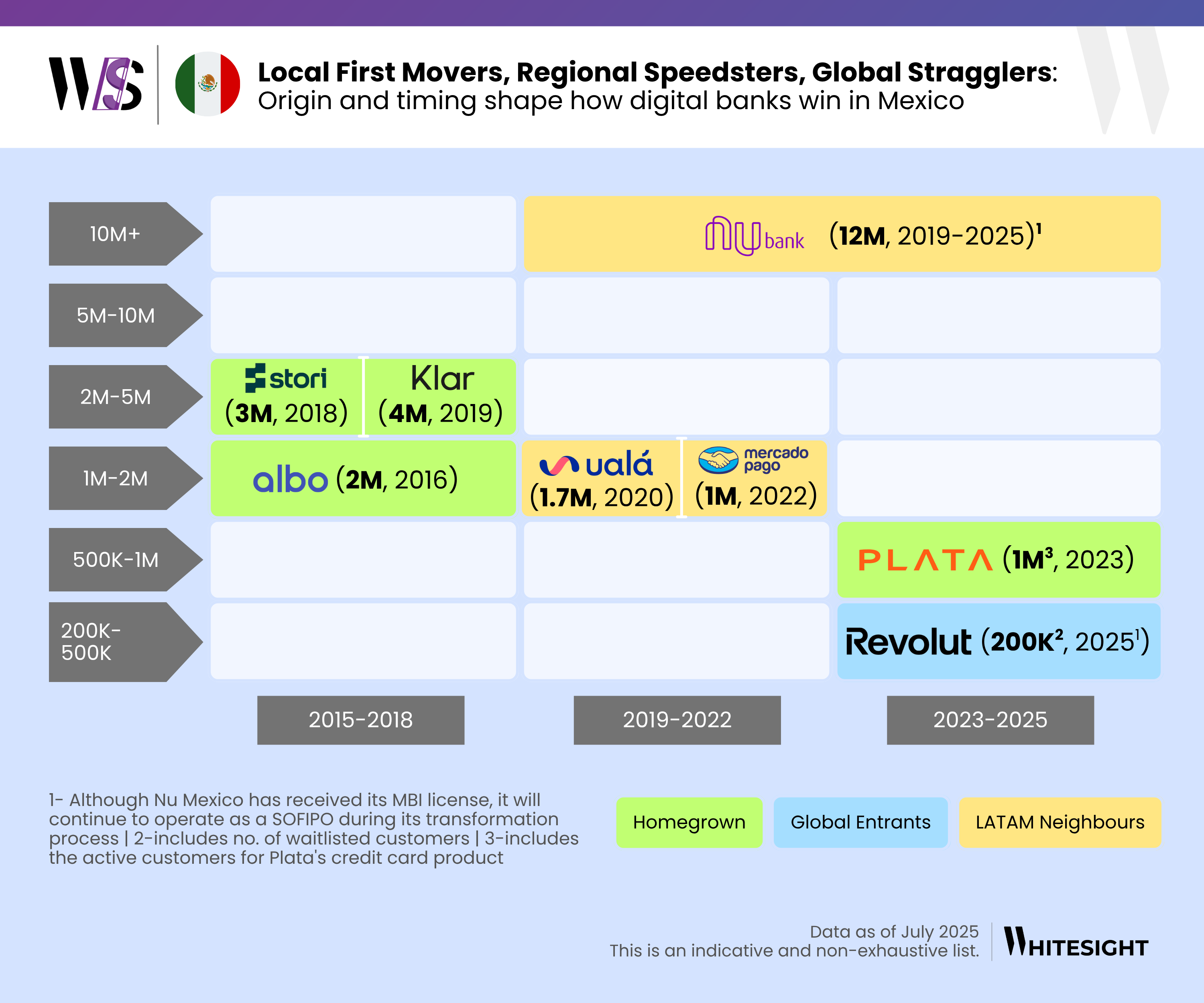Click the 2019-2022 period label
Viewport: 1204px width, 1003px height.
677,720
